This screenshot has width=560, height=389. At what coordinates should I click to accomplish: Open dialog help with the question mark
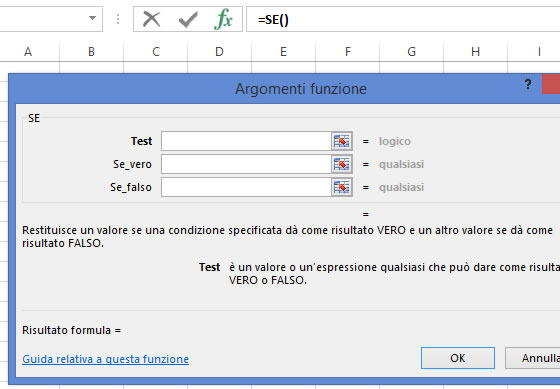click(528, 84)
